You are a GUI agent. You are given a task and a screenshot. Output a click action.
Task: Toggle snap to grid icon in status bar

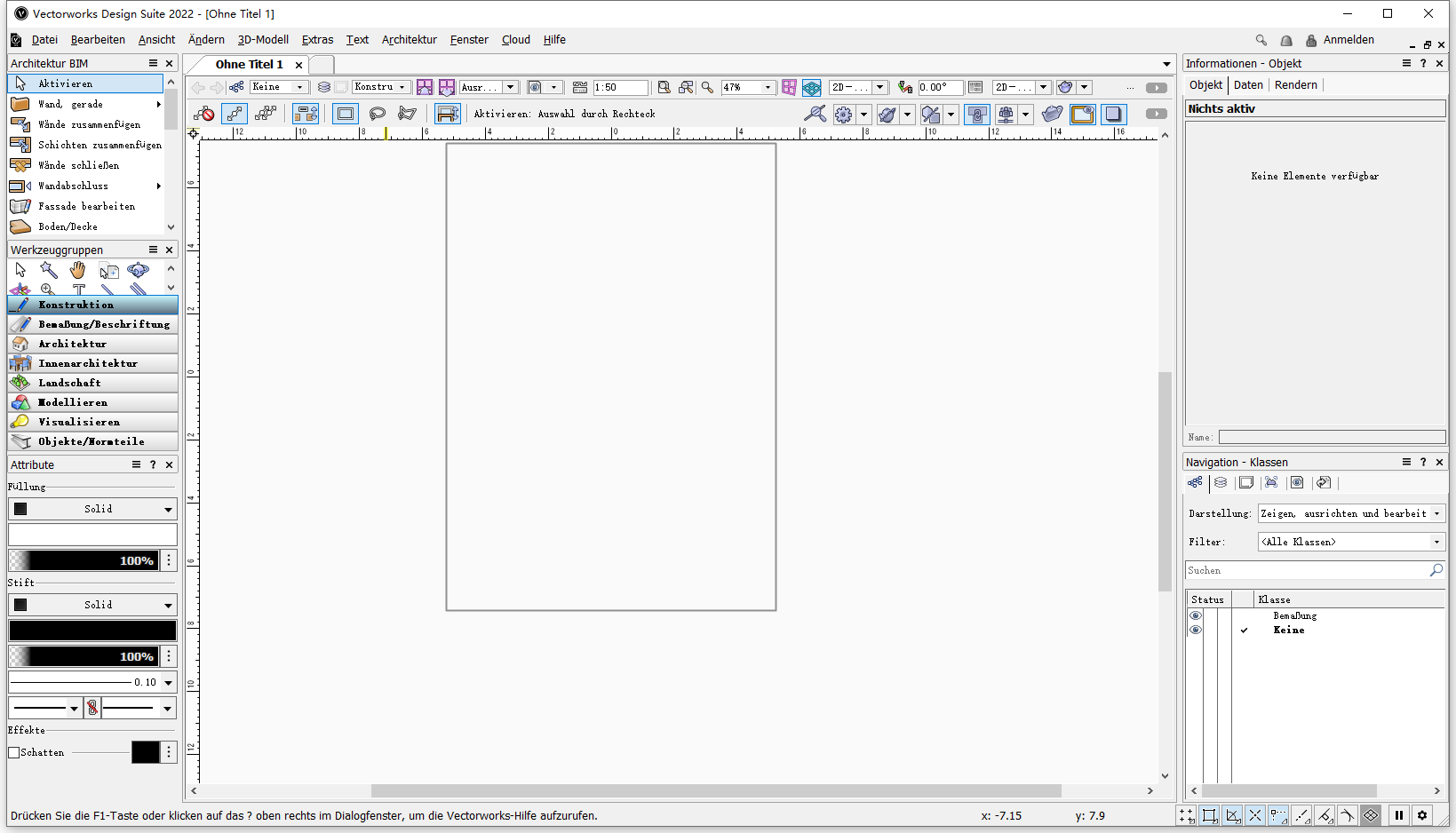click(1187, 815)
